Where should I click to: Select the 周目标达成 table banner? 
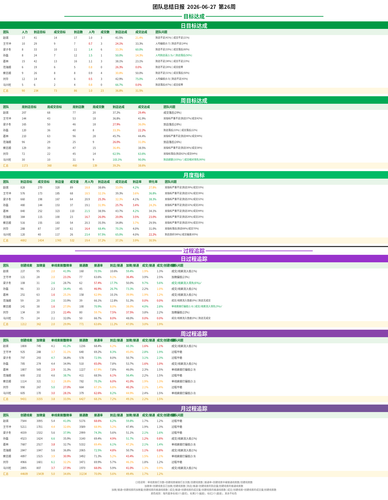(194, 100)
